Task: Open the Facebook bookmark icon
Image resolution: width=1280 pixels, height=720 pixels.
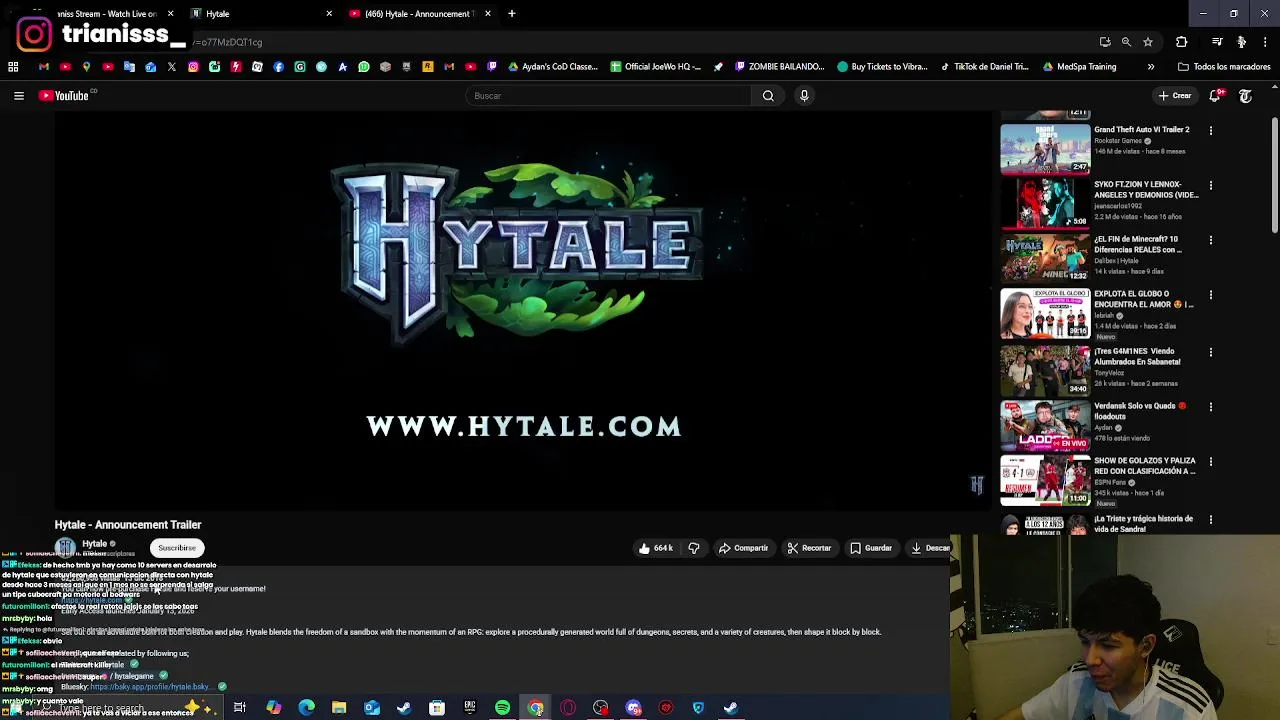Action: (x=279, y=67)
